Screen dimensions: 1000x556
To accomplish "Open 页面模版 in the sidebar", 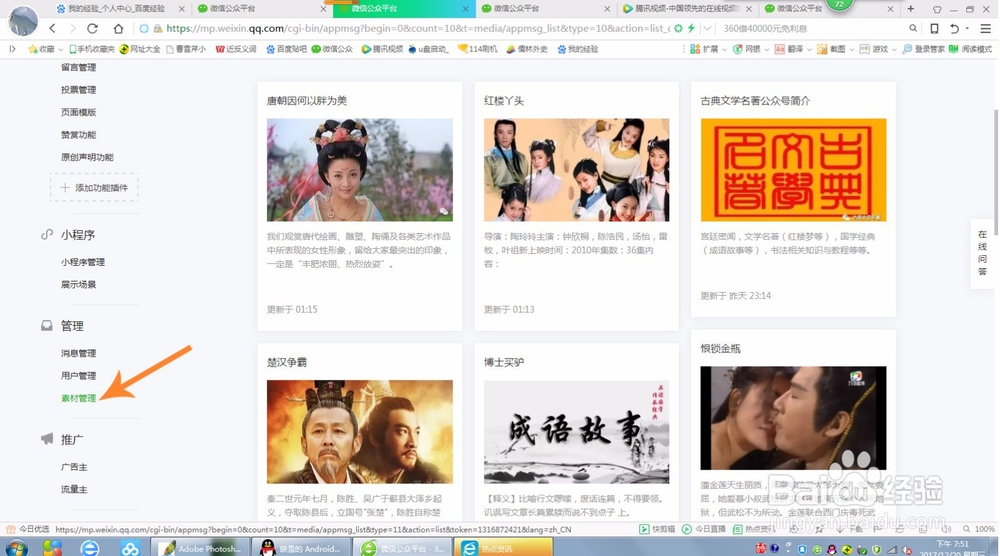I will [x=78, y=112].
